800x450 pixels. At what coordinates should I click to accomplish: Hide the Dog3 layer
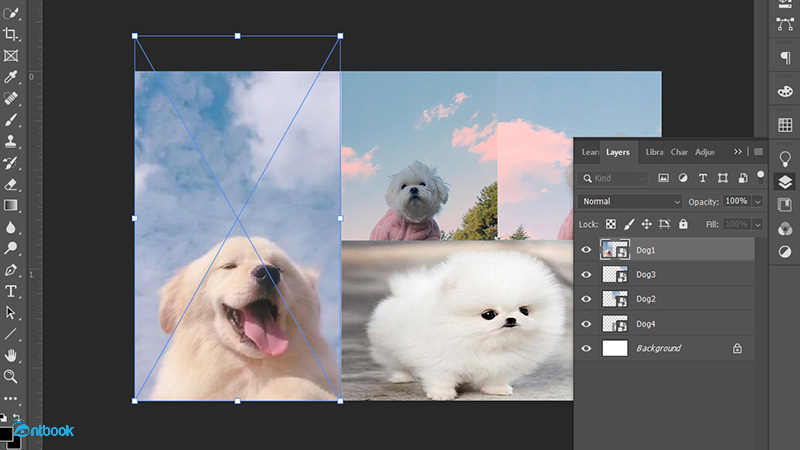pos(586,274)
